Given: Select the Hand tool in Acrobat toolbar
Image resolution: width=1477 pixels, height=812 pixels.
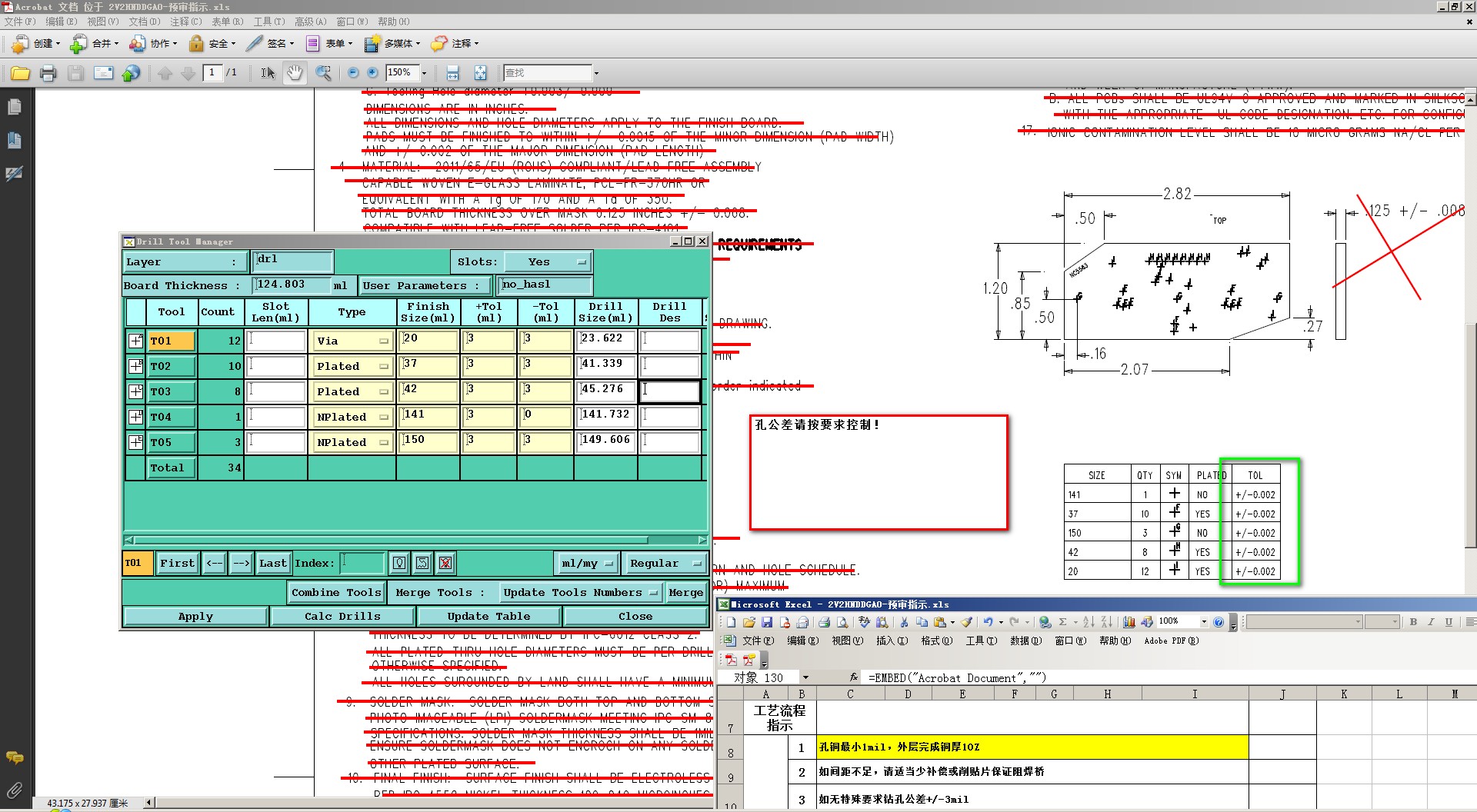Looking at the screenshot, I should [x=295, y=73].
